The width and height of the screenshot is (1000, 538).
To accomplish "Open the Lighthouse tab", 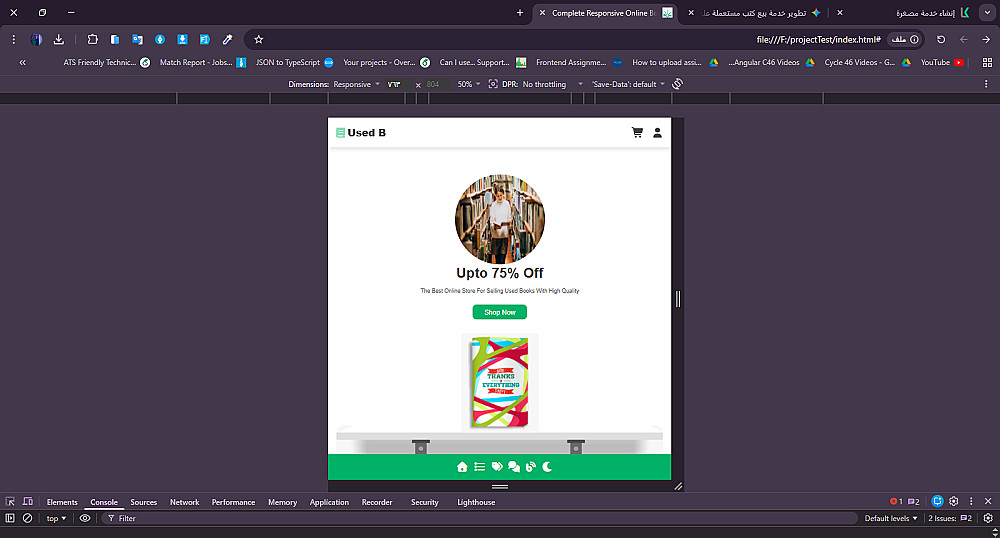I will pyautogui.click(x=476, y=502).
